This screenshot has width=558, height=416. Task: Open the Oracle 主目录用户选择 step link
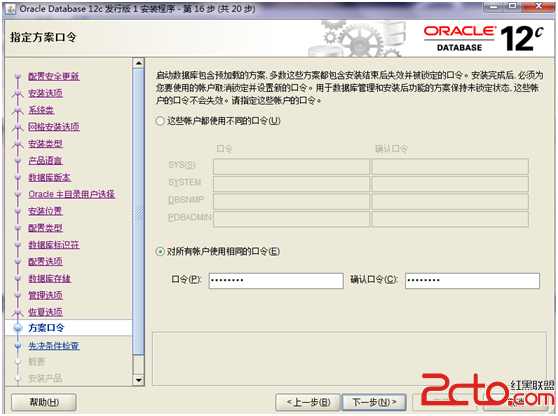(72, 194)
